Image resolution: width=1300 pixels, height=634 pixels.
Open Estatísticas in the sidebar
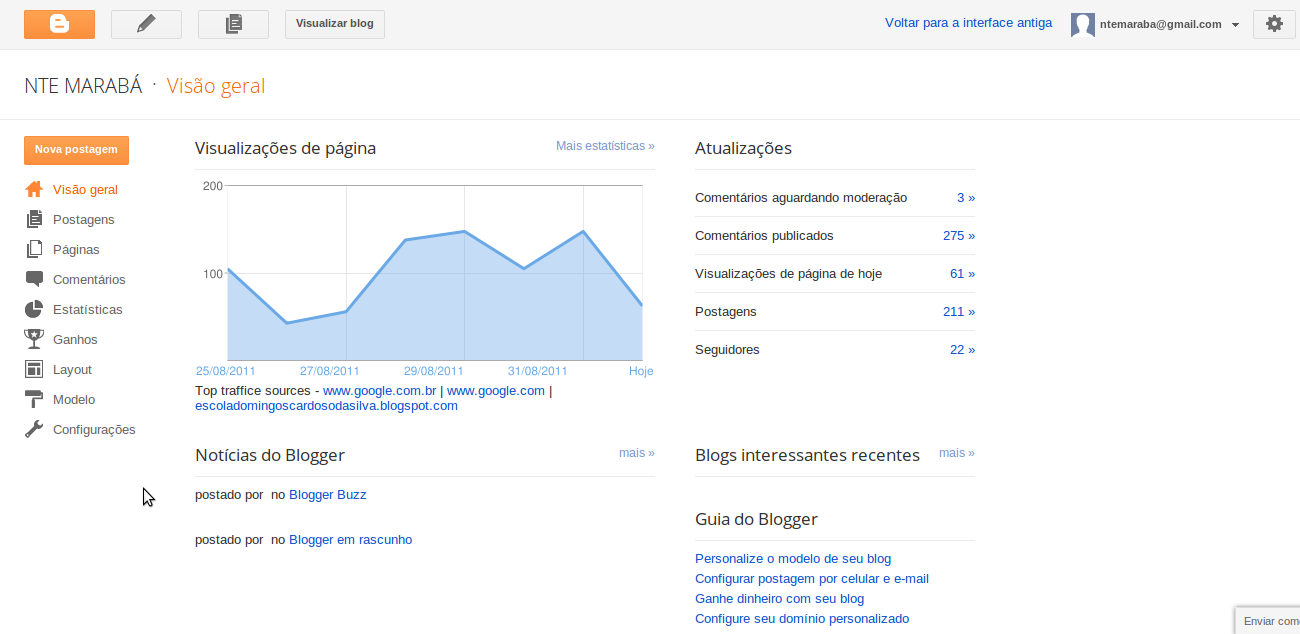point(88,309)
